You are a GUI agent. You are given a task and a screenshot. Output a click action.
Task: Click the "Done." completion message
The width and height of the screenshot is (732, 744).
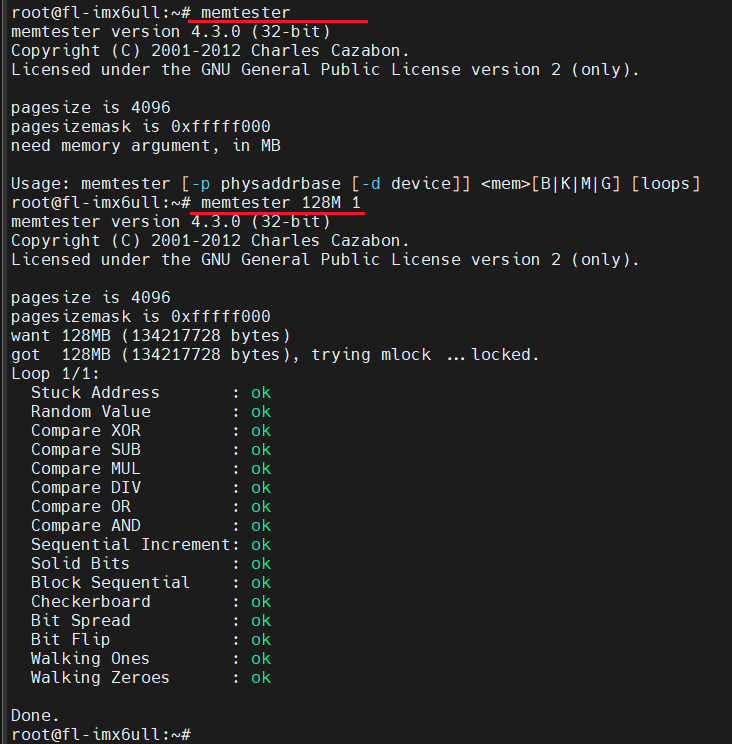click(35, 716)
